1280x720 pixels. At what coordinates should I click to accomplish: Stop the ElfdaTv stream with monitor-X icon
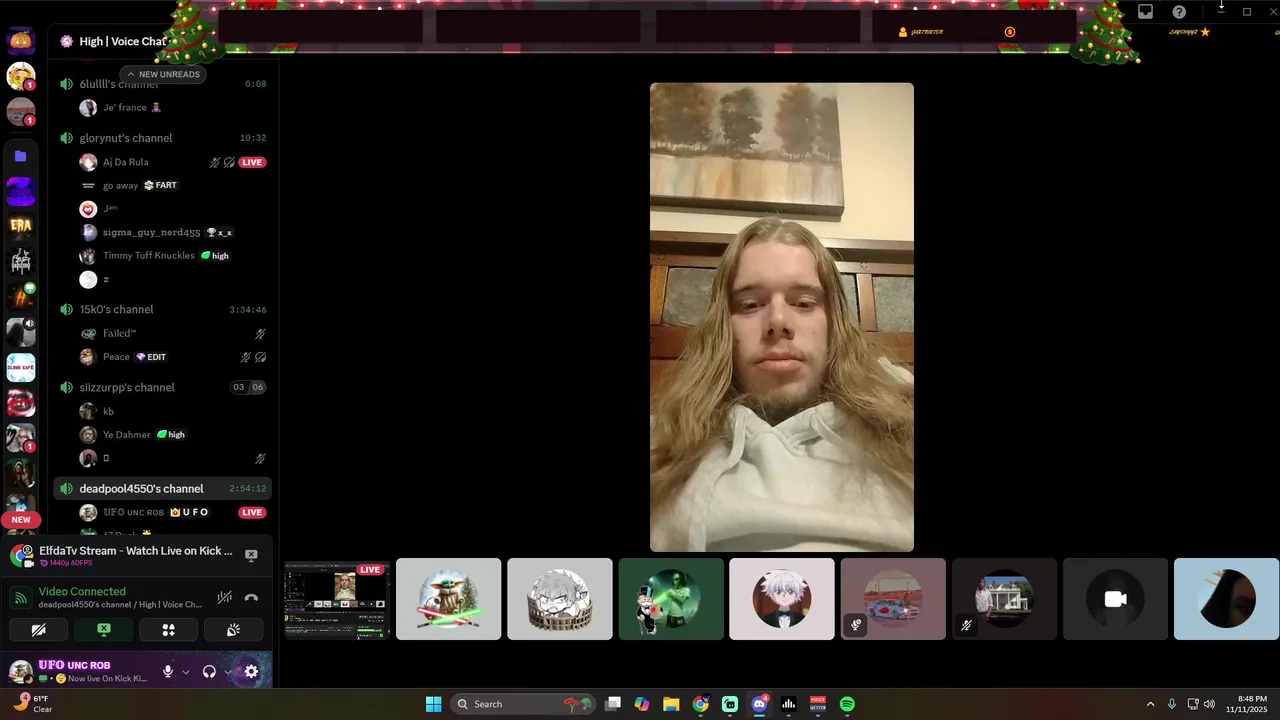point(251,554)
